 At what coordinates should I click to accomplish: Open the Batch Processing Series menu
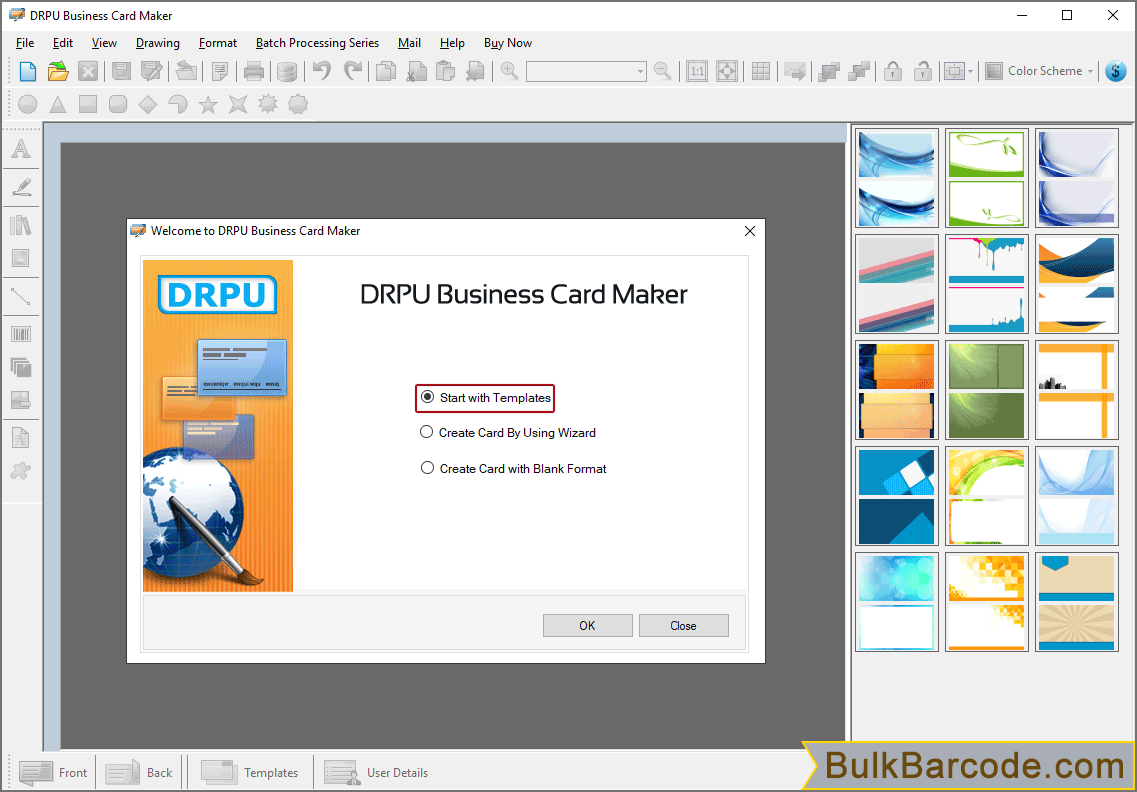click(x=317, y=44)
